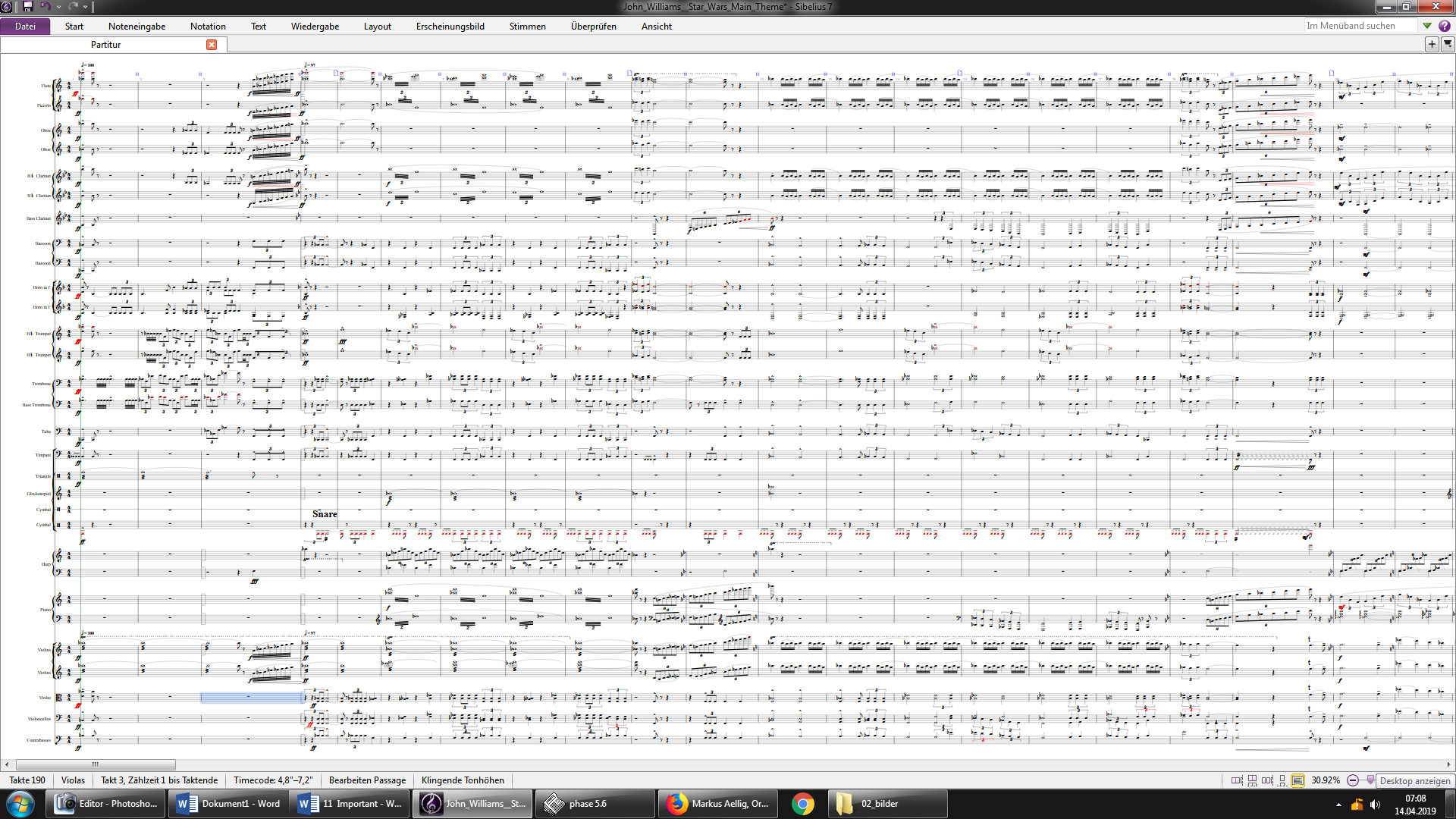The height and width of the screenshot is (819, 1456).
Task: Click the zoom slider handle
Action: point(1370,780)
